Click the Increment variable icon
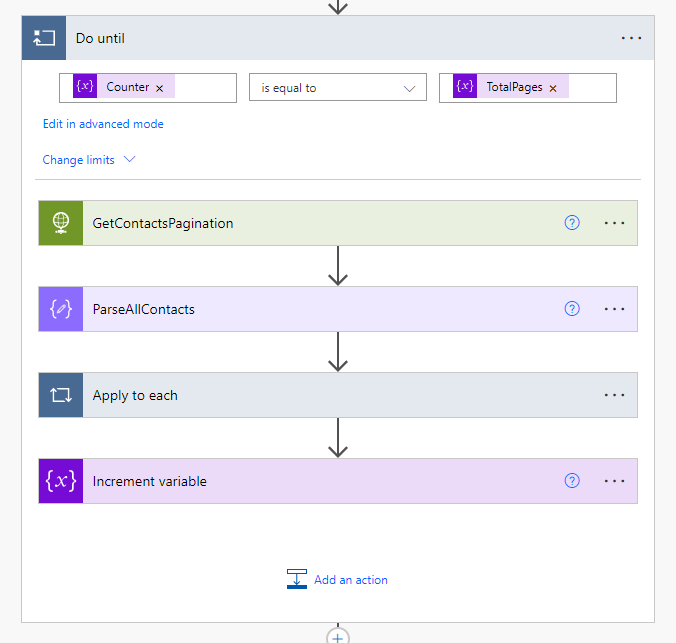676x643 pixels. [61, 481]
